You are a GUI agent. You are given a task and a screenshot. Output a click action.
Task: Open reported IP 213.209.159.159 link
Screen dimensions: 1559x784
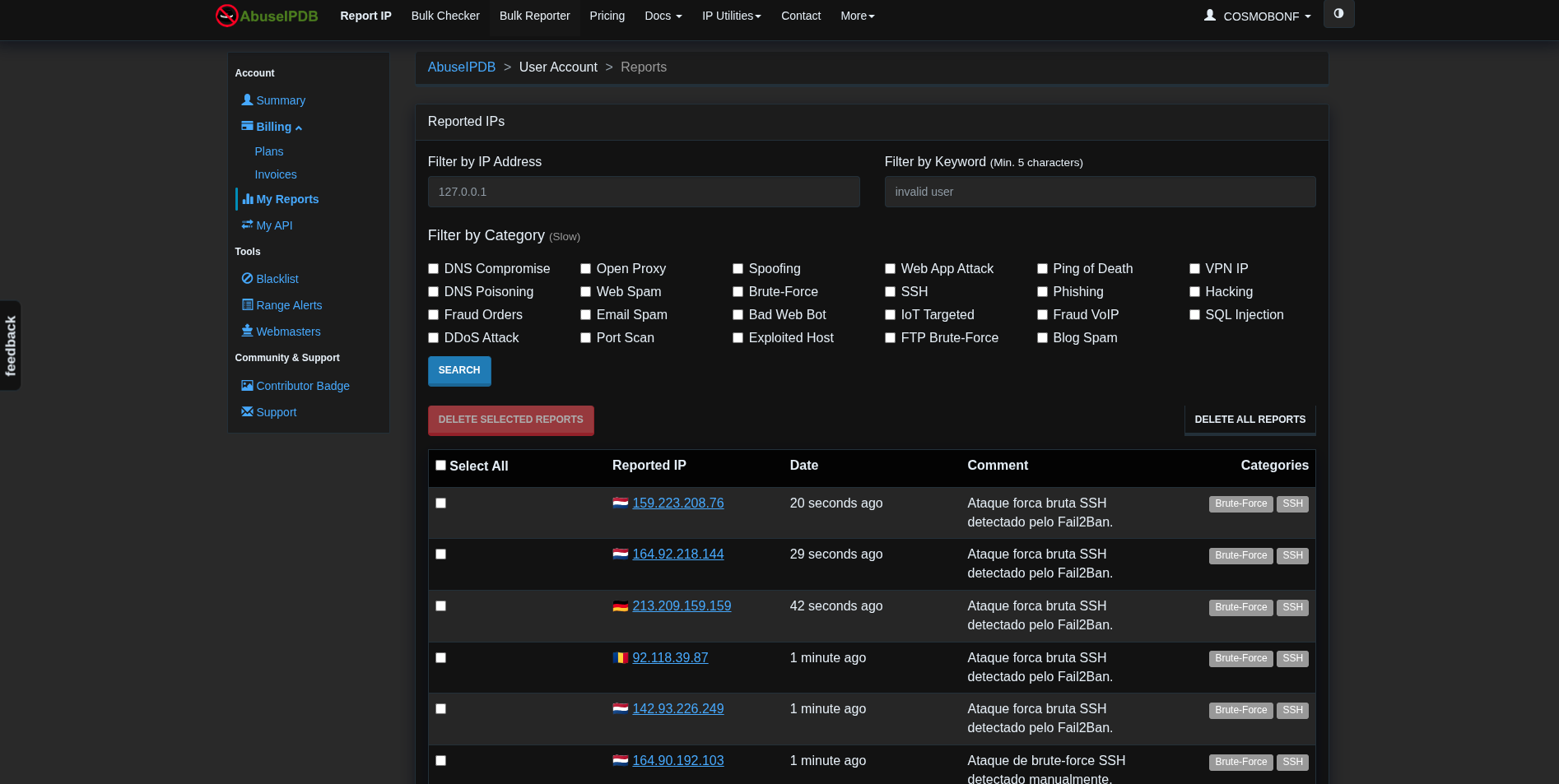682,606
